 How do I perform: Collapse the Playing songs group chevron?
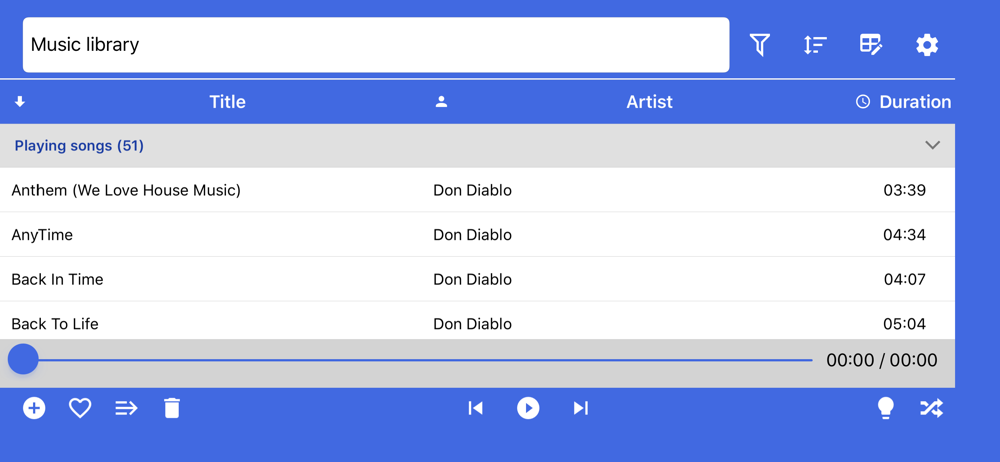coord(932,145)
